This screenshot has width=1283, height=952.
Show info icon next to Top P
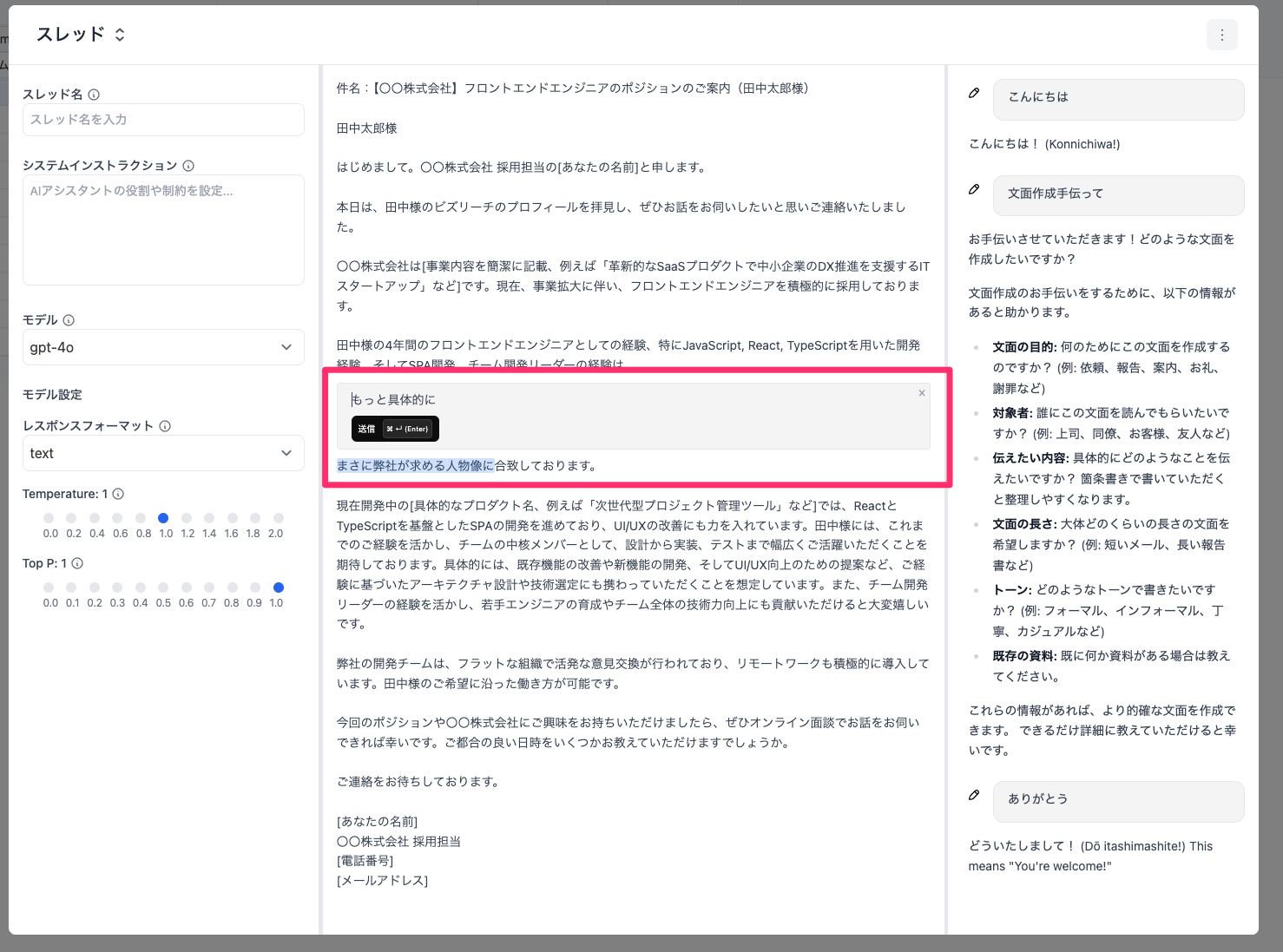(x=77, y=563)
